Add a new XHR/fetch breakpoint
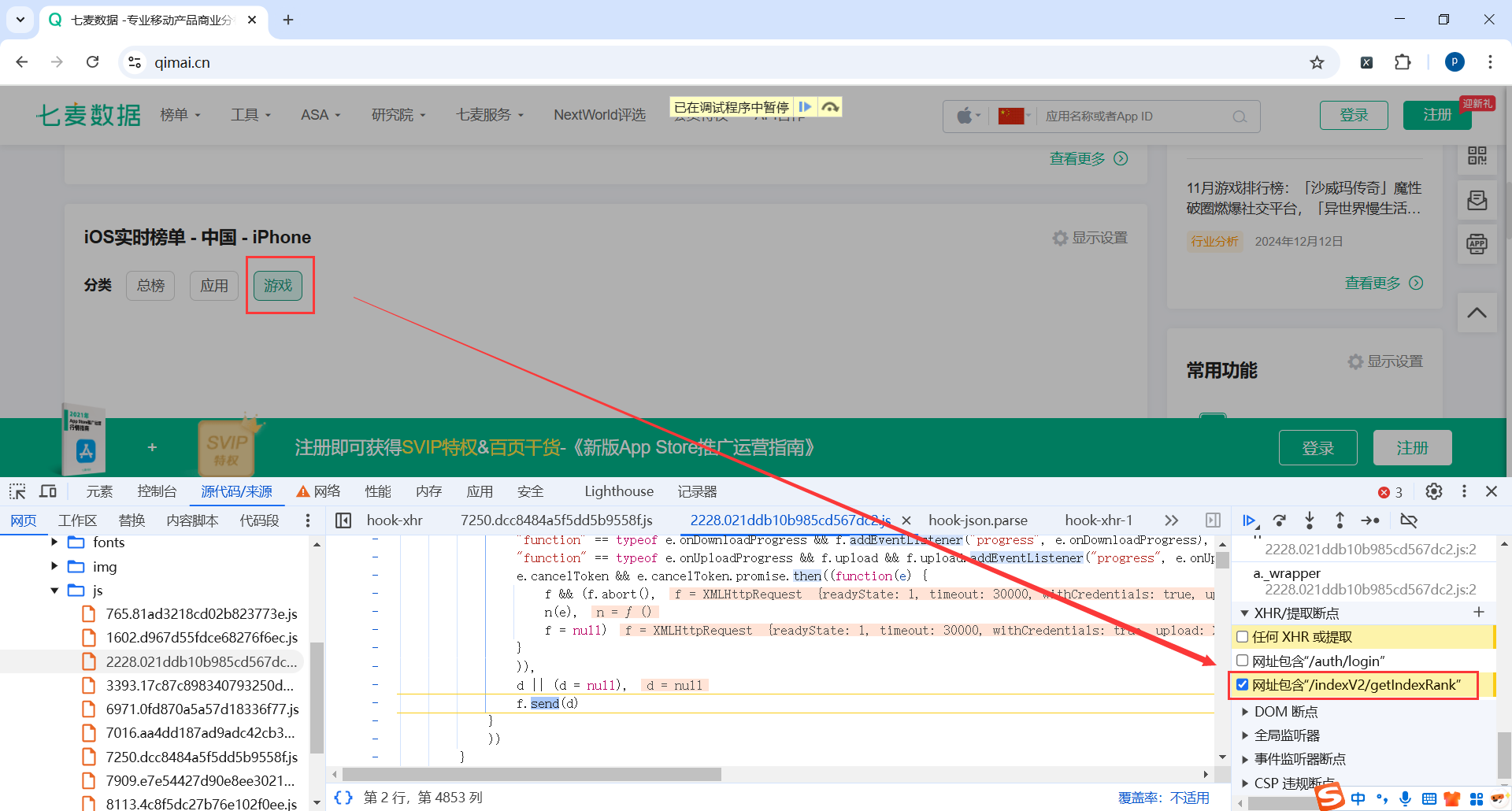The width and height of the screenshot is (1512, 811). click(1479, 613)
